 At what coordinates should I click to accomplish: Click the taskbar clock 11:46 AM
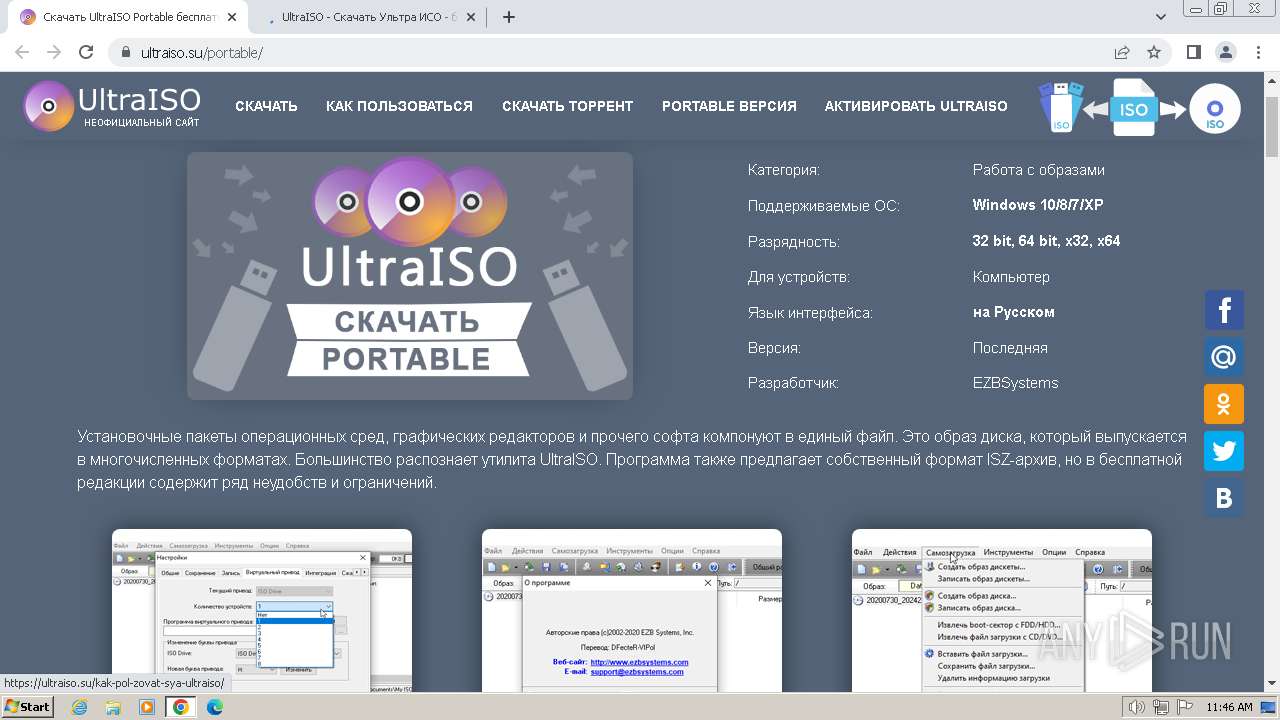[1229, 707]
